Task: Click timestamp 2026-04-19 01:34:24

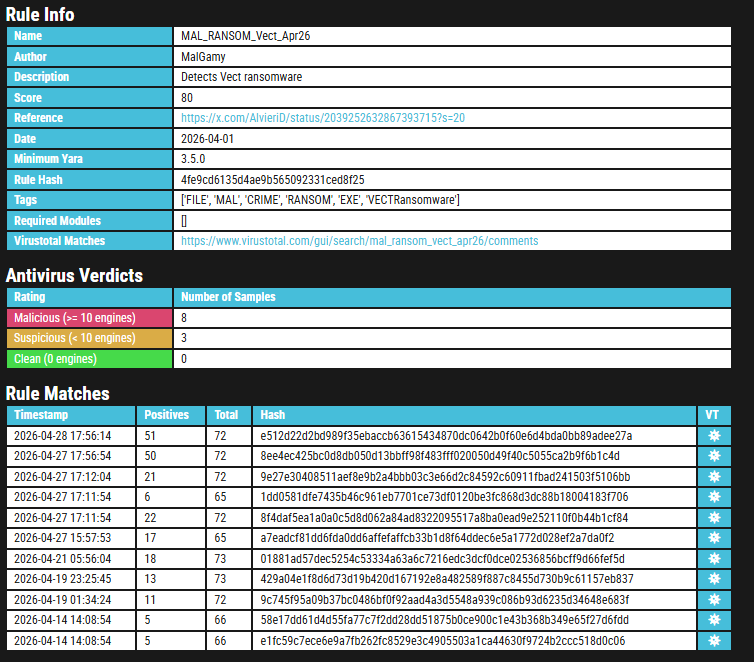Action: coord(63,600)
